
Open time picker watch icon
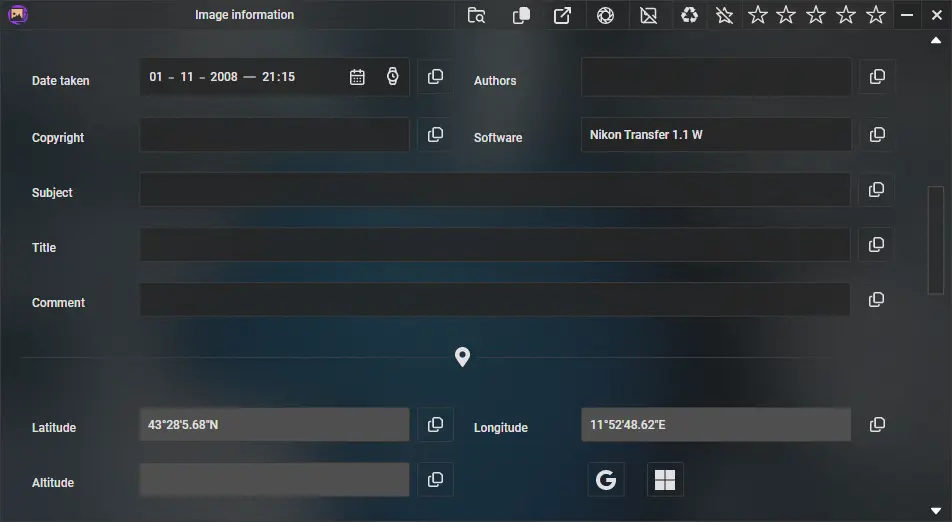pos(393,77)
